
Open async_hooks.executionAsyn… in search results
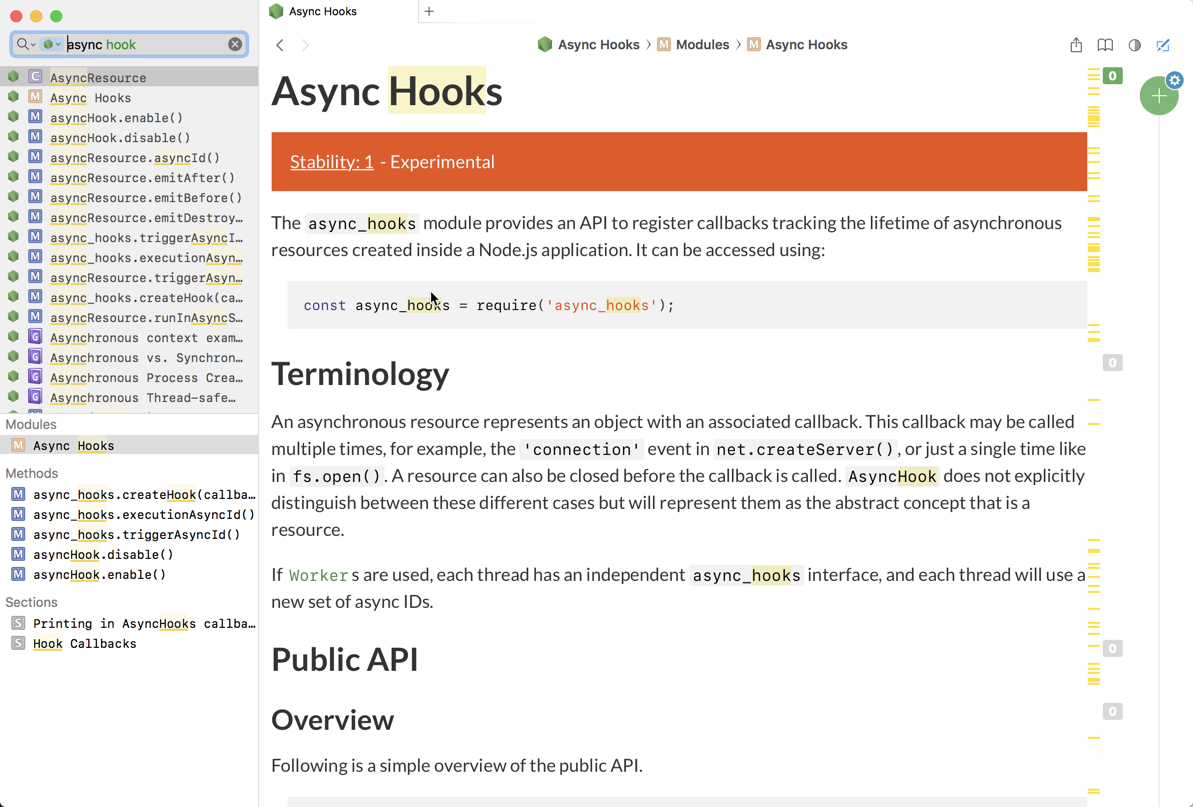coord(129,257)
